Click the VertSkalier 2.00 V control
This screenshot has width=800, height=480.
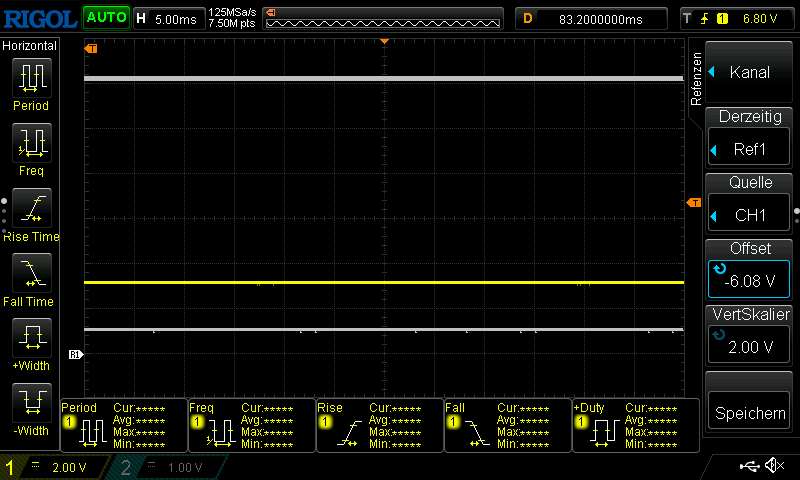[x=750, y=335]
